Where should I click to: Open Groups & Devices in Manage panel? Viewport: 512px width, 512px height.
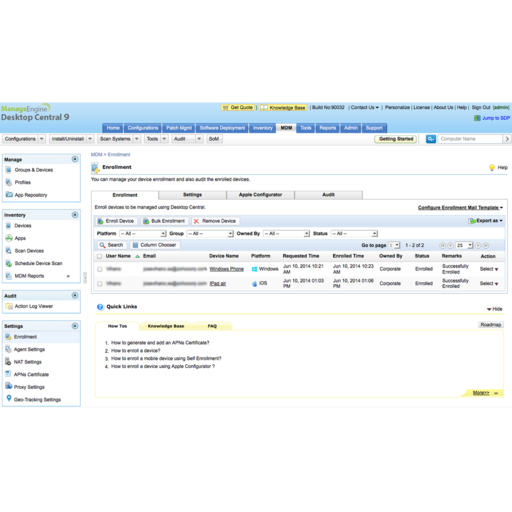(33, 170)
